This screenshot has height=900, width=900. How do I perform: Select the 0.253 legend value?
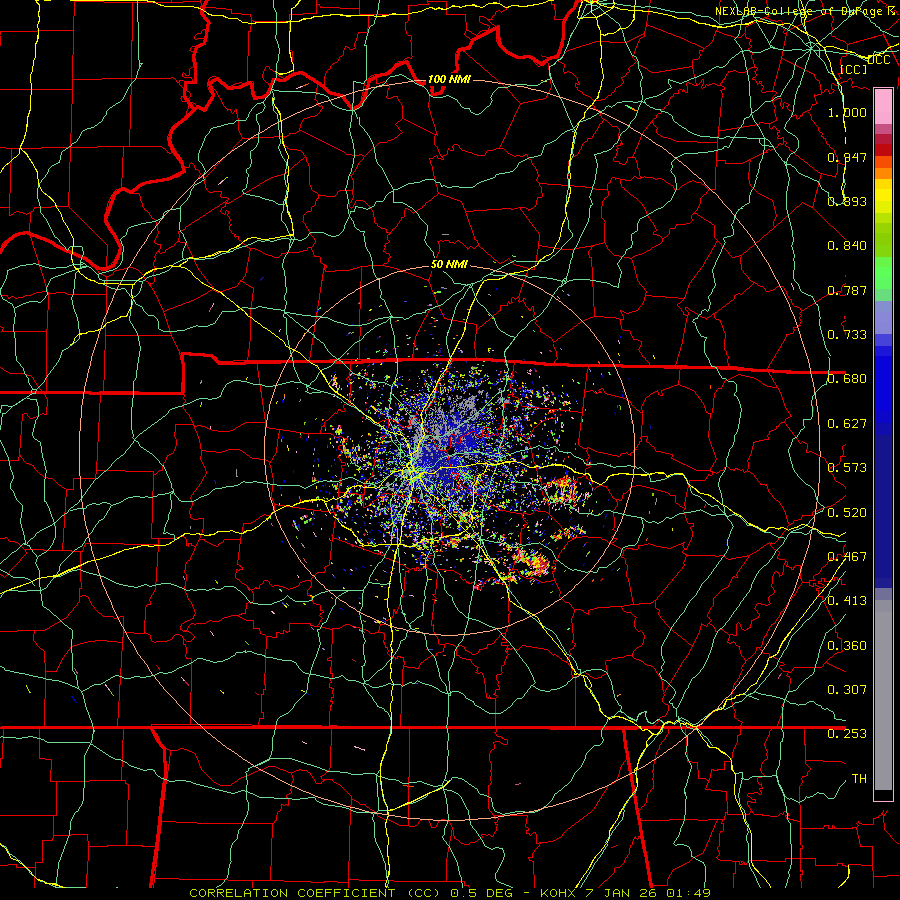847,734
